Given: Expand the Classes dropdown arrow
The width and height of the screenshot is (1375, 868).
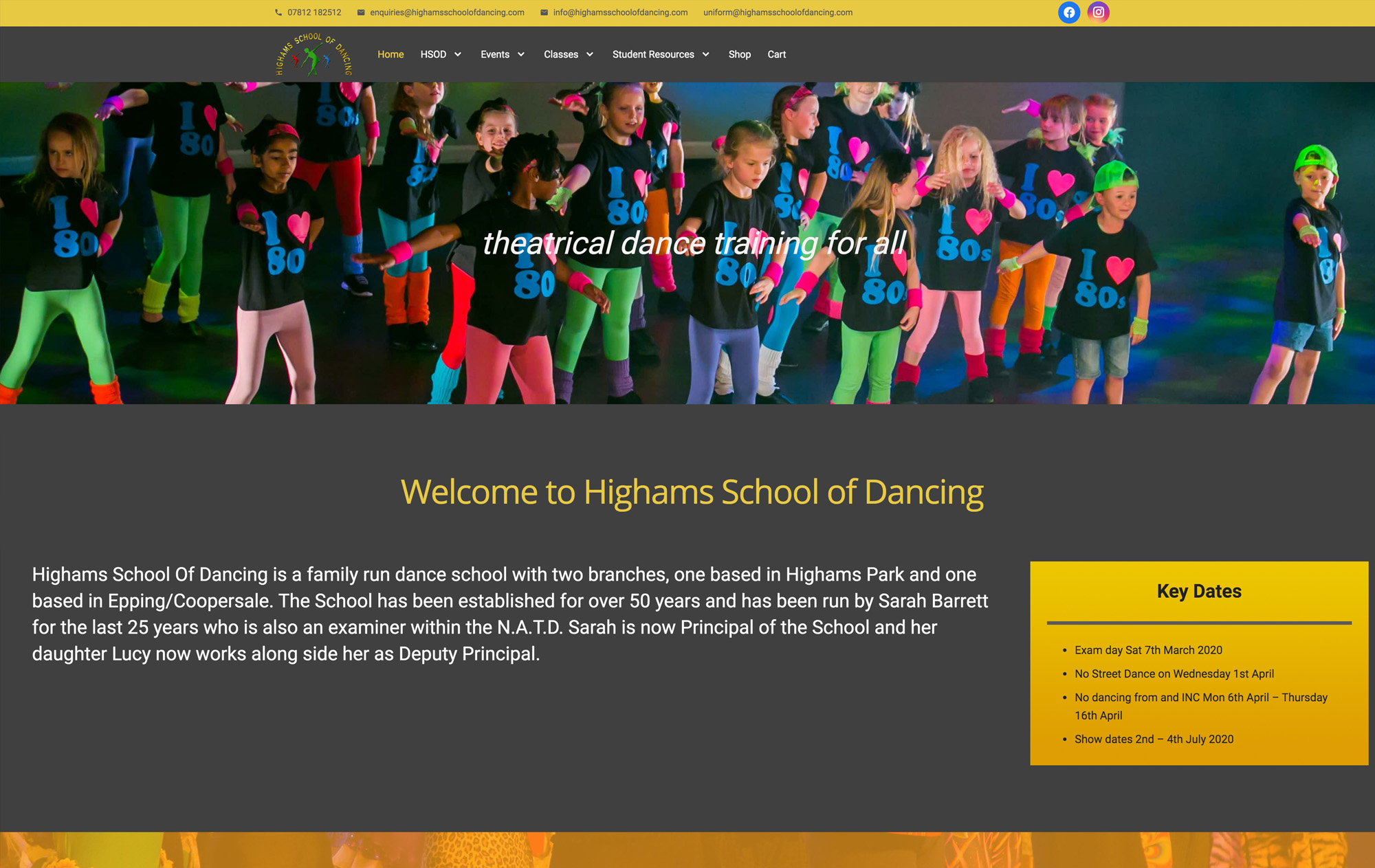Looking at the screenshot, I should click(590, 54).
